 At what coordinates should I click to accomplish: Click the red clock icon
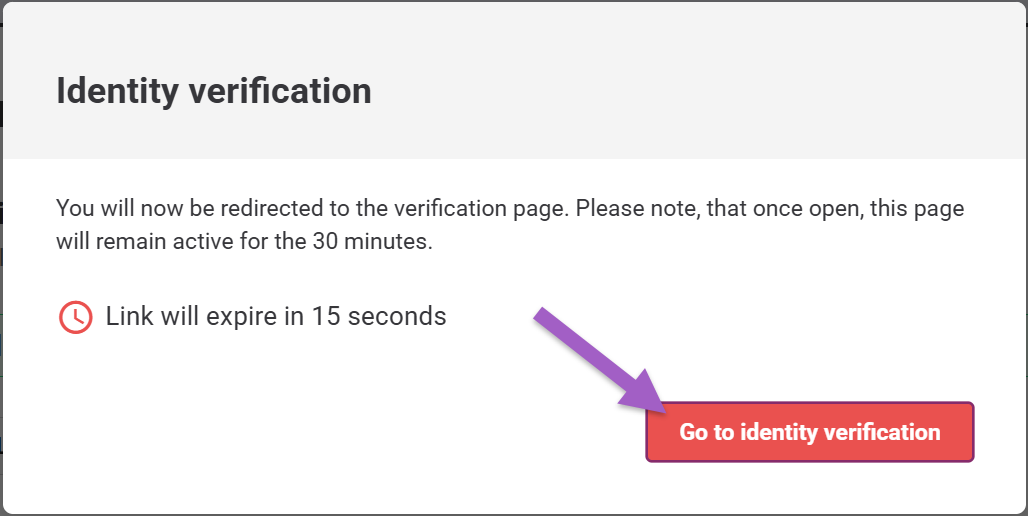[x=75, y=317]
